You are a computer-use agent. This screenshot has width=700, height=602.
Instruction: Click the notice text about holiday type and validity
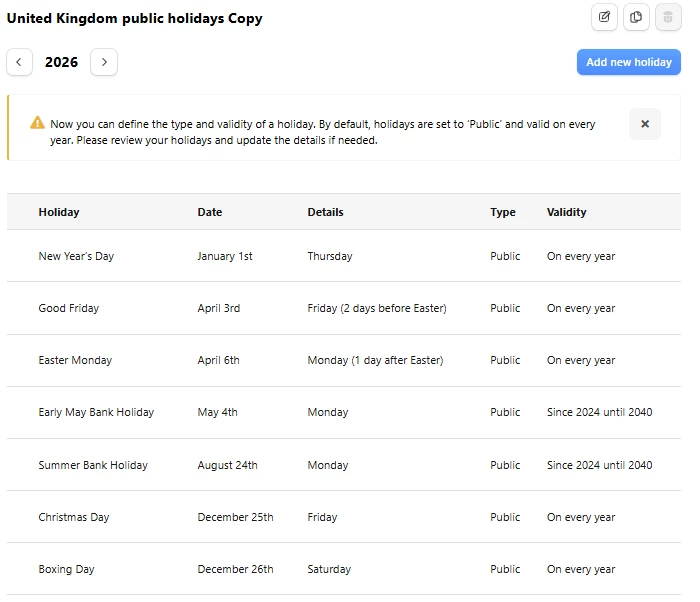322,132
